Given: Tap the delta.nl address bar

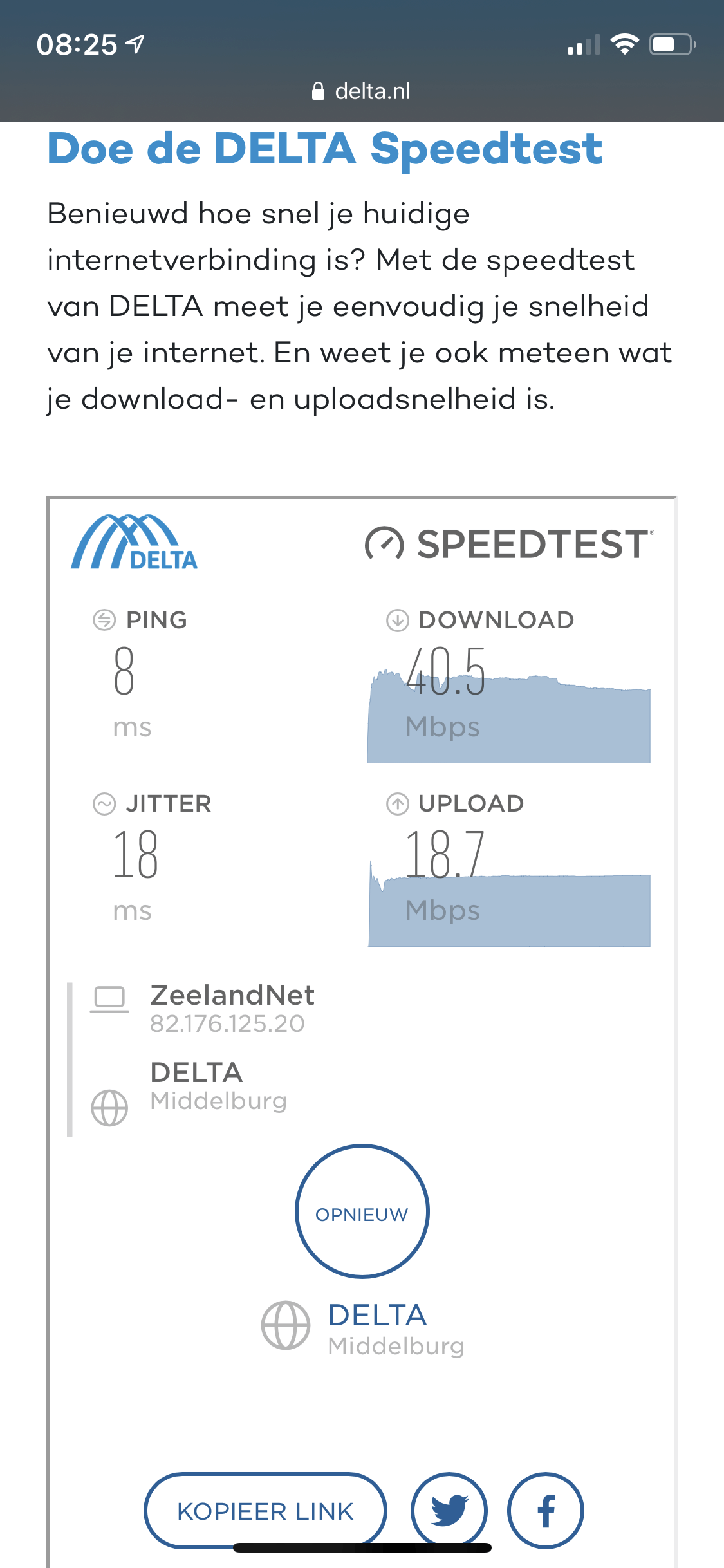Looking at the screenshot, I should coord(362,91).
